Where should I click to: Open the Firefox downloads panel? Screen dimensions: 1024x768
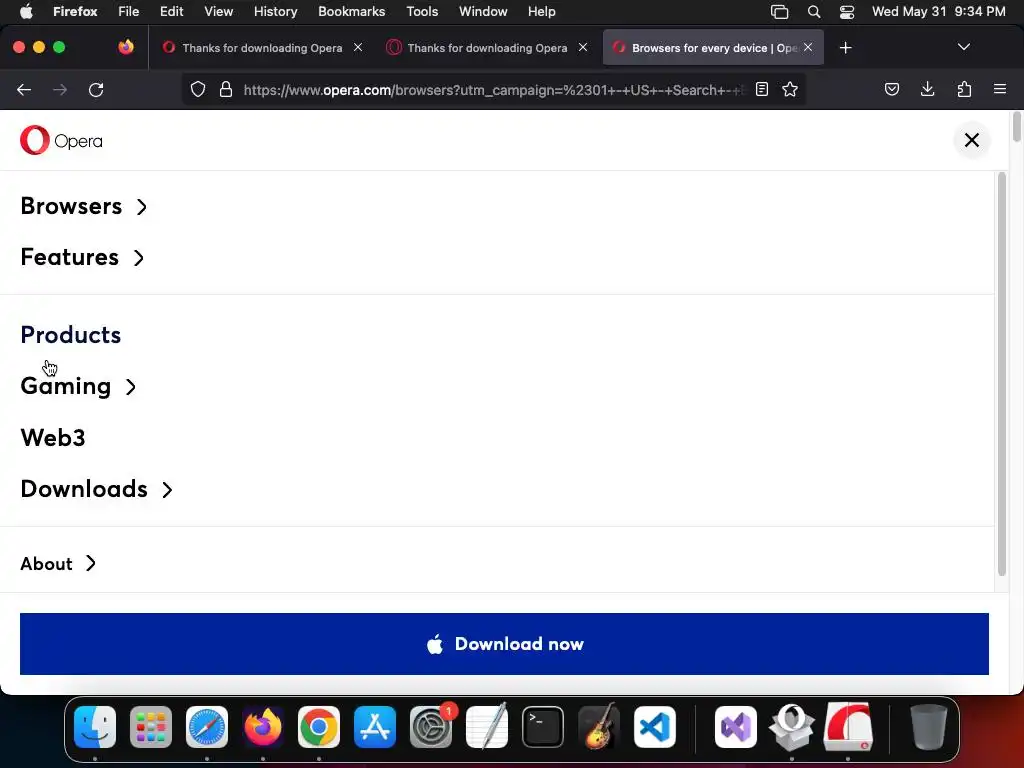coord(927,89)
